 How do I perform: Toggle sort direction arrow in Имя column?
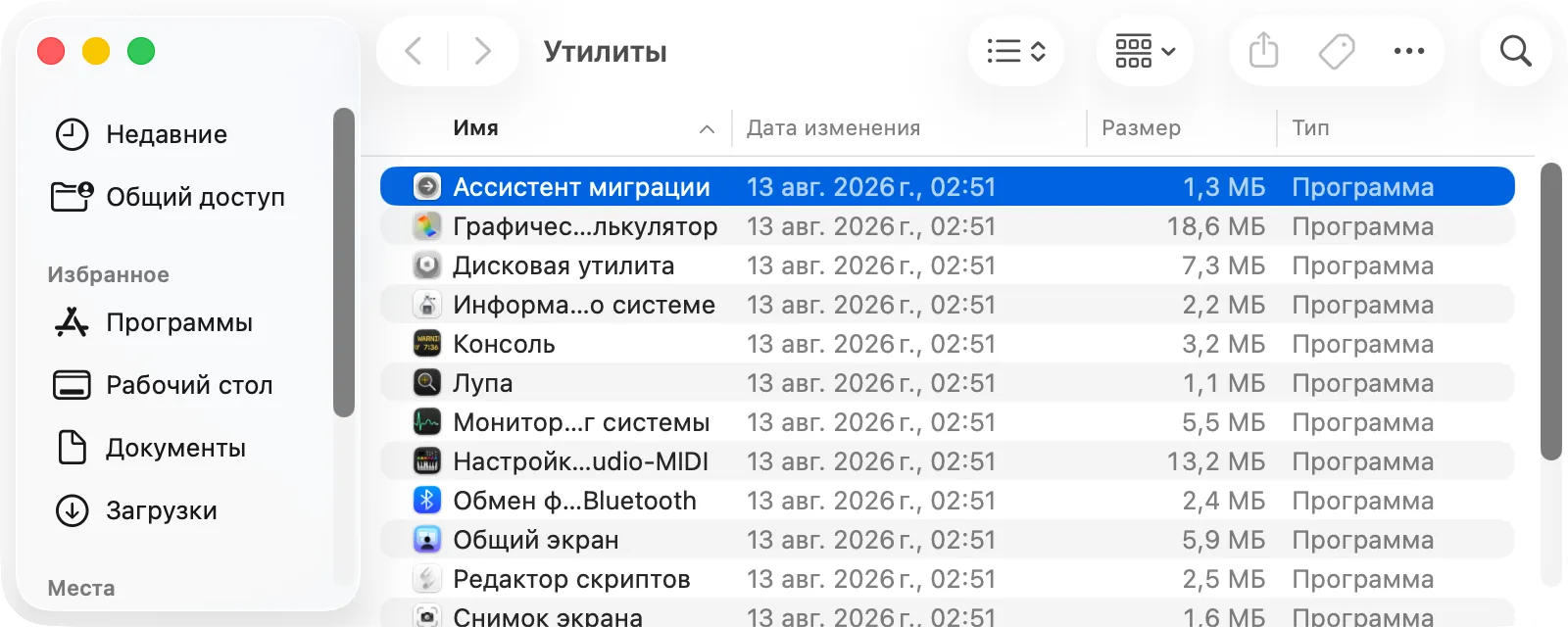pos(707,129)
